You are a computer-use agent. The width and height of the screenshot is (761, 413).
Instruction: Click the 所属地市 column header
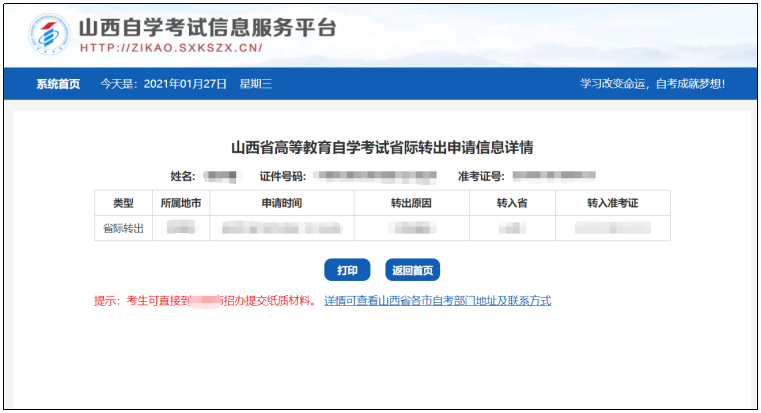pos(181,203)
